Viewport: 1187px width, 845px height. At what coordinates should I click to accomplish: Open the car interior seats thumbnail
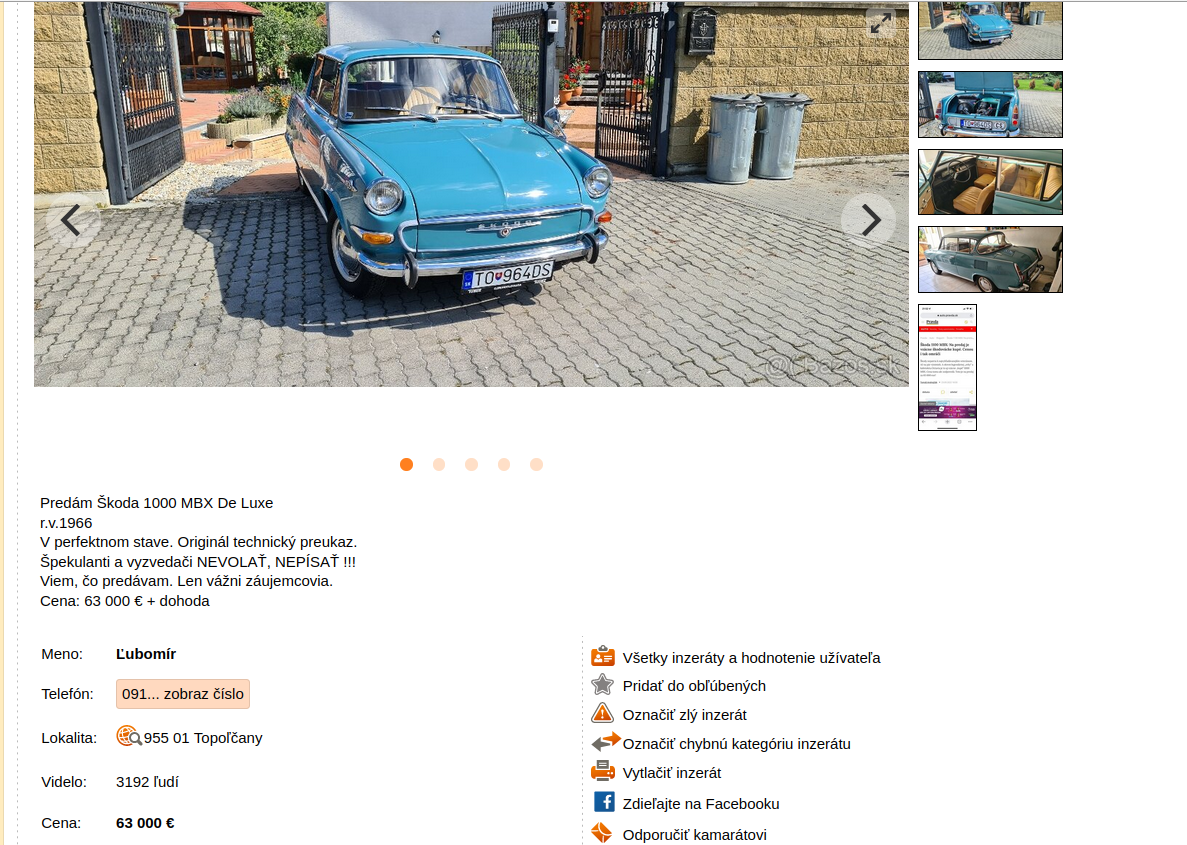[990, 182]
